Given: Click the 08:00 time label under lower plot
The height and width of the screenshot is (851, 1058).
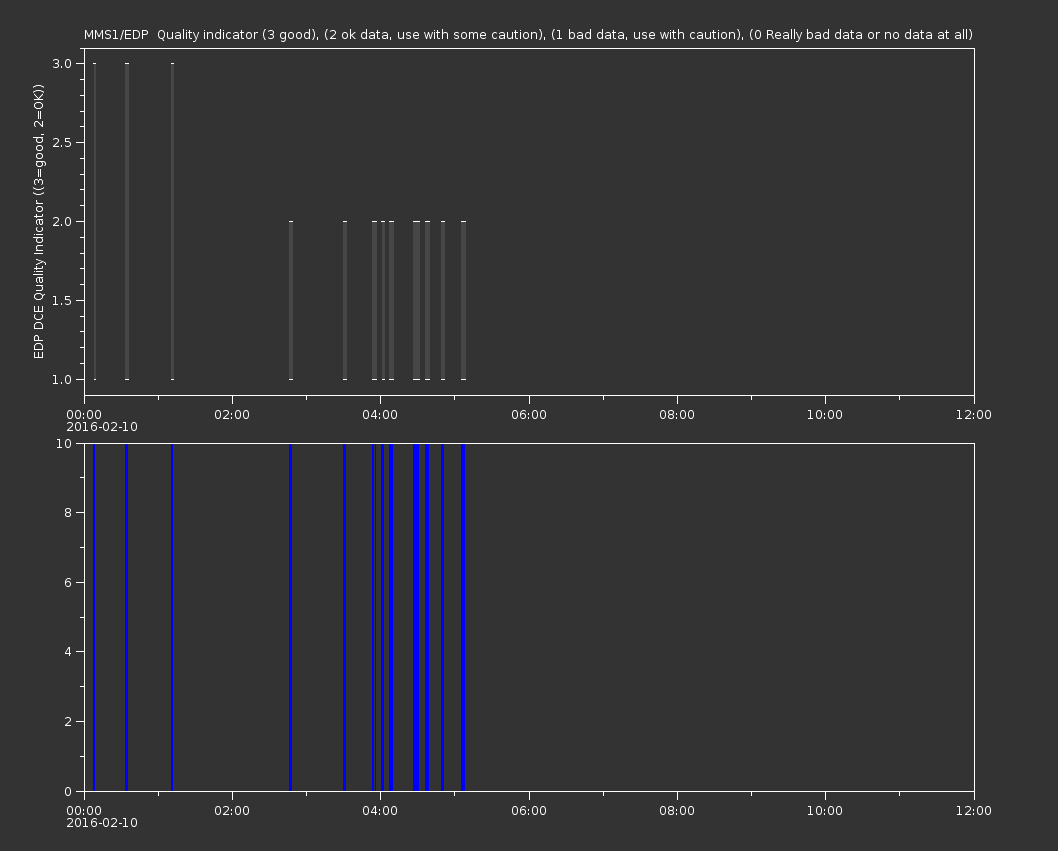Looking at the screenshot, I should 677,811.
